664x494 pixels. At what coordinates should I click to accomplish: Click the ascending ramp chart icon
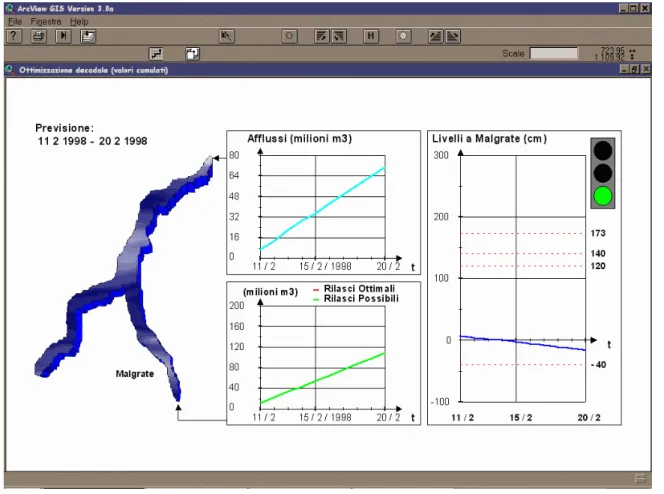click(436, 36)
